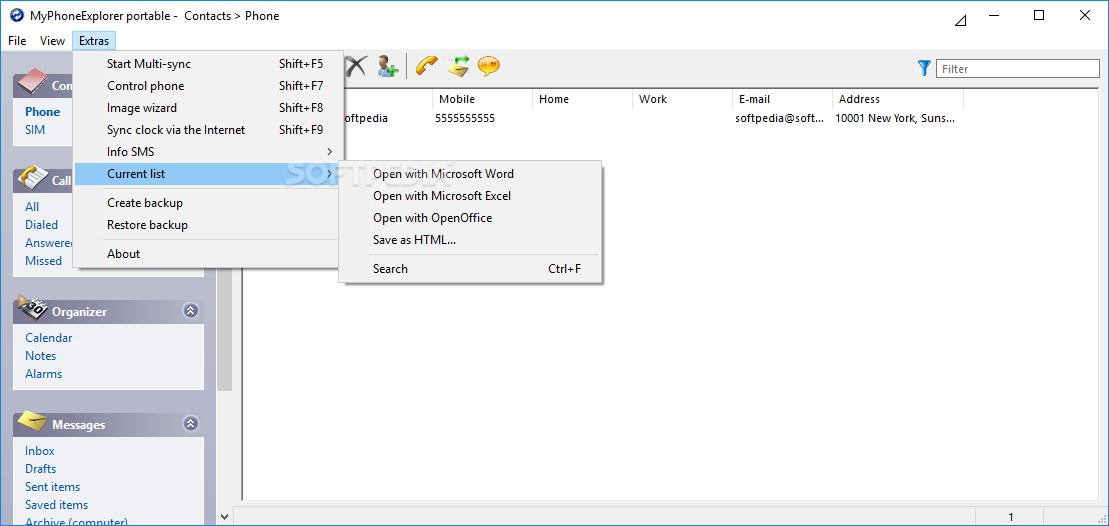Viewport: 1109px width, 526px height.
Task: Click the add contact icon in toolbar
Action: coord(388,66)
